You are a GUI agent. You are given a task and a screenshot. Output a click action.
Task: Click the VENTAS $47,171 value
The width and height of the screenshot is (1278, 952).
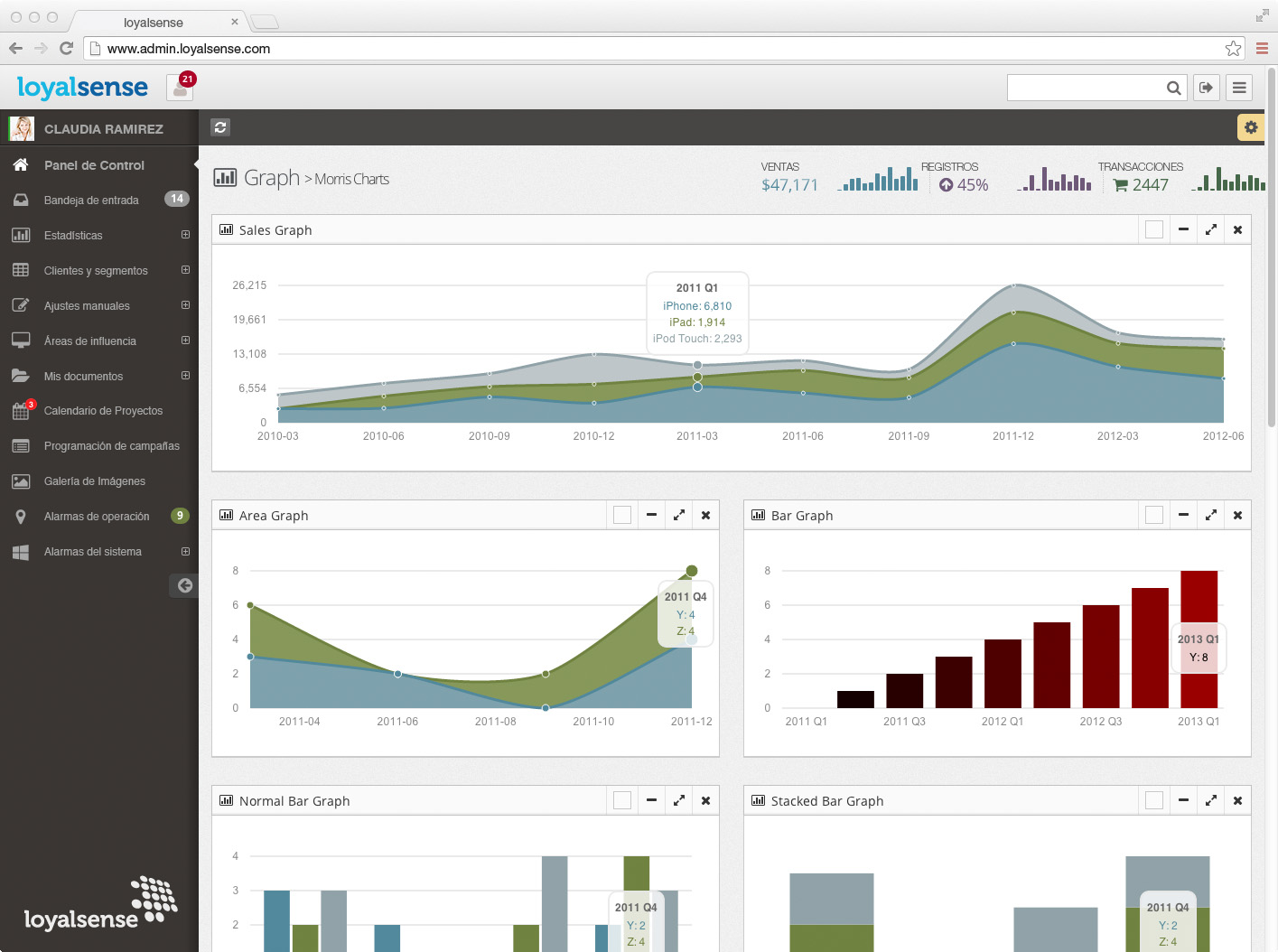pyautogui.click(x=789, y=185)
